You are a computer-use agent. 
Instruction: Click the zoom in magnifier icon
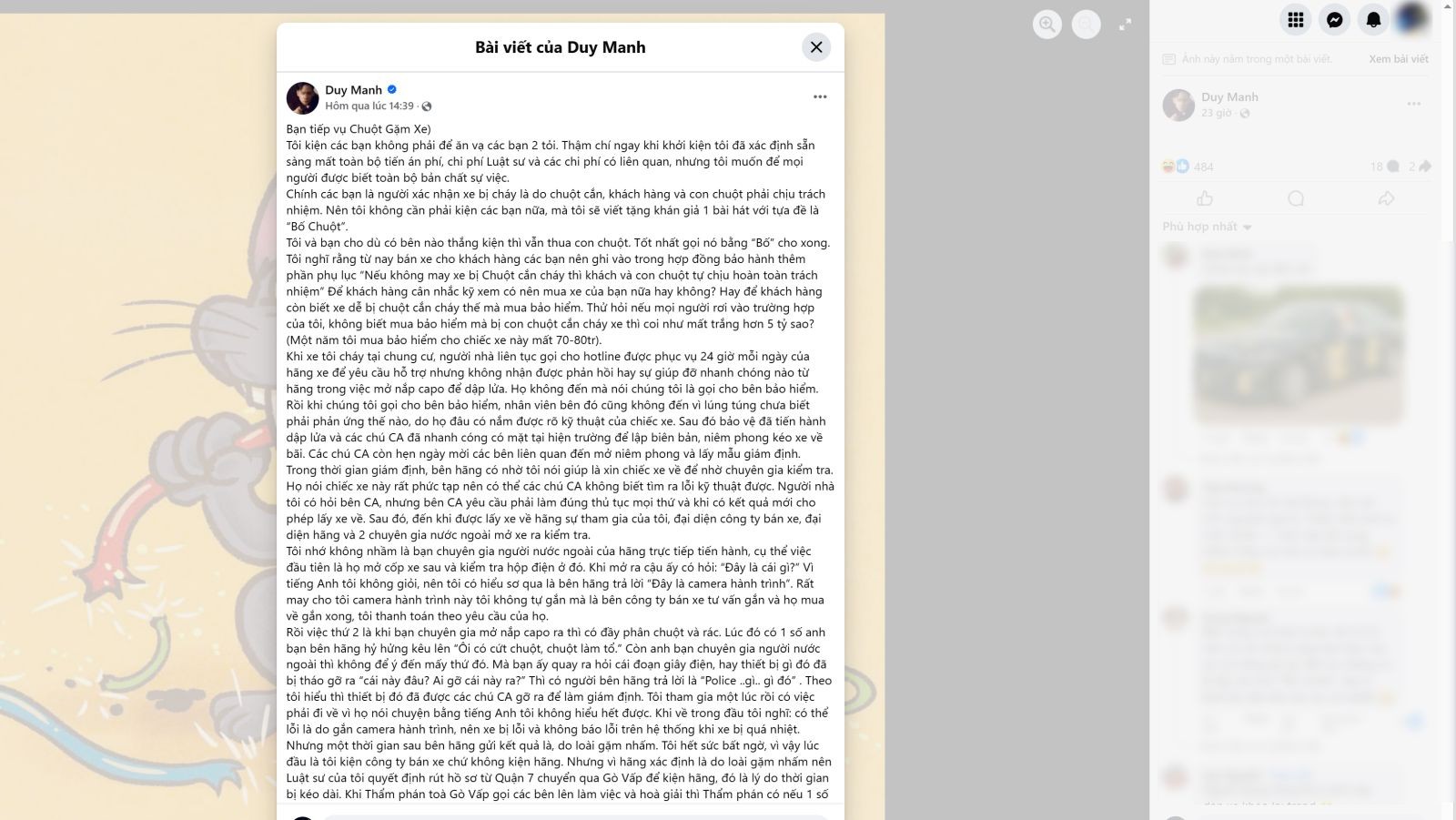[x=1047, y=25]
